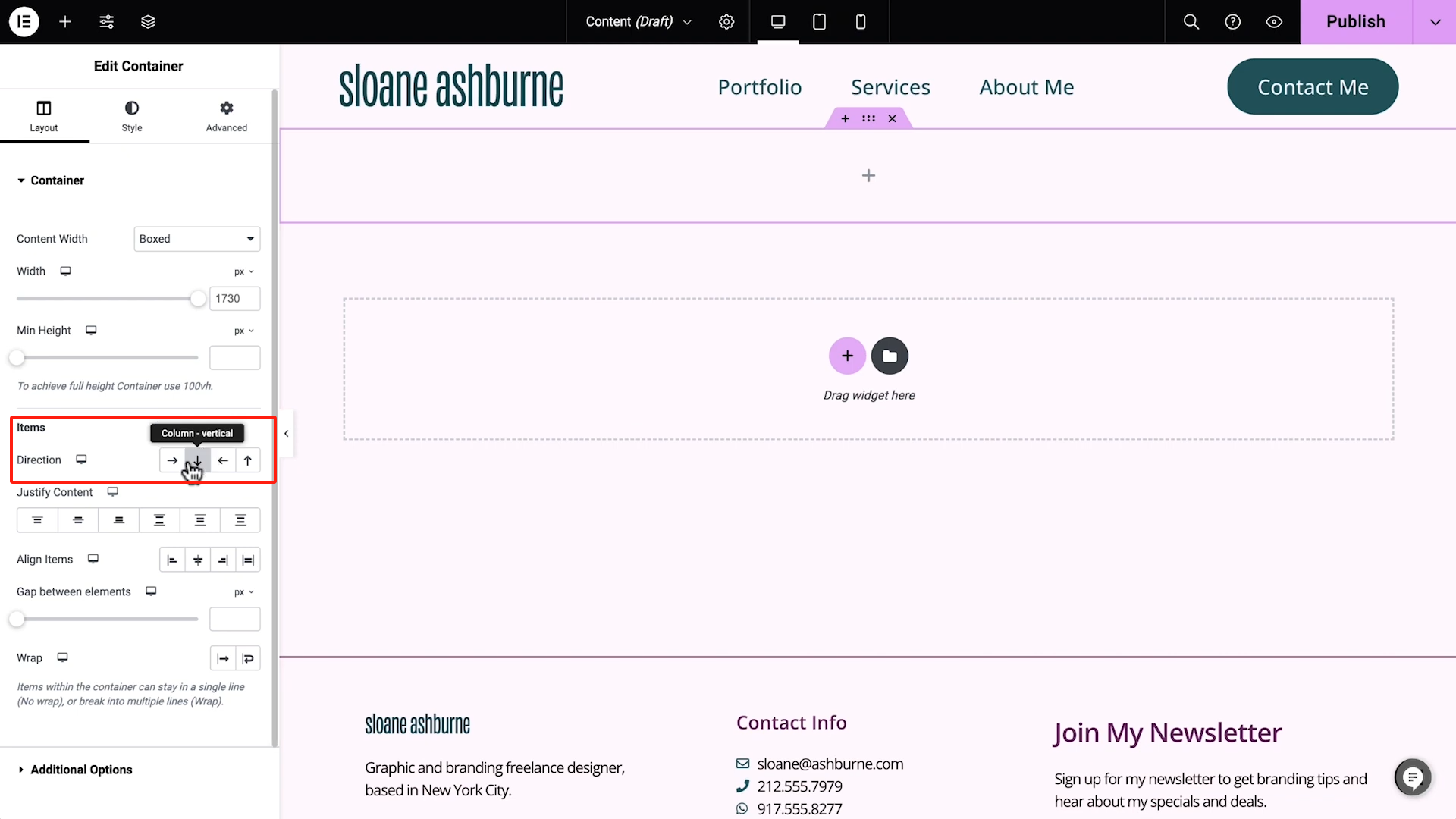The height and width of the screenshot is (819, 1456).
Task: Open the Structure layers icon
Action: click(148, 22)
